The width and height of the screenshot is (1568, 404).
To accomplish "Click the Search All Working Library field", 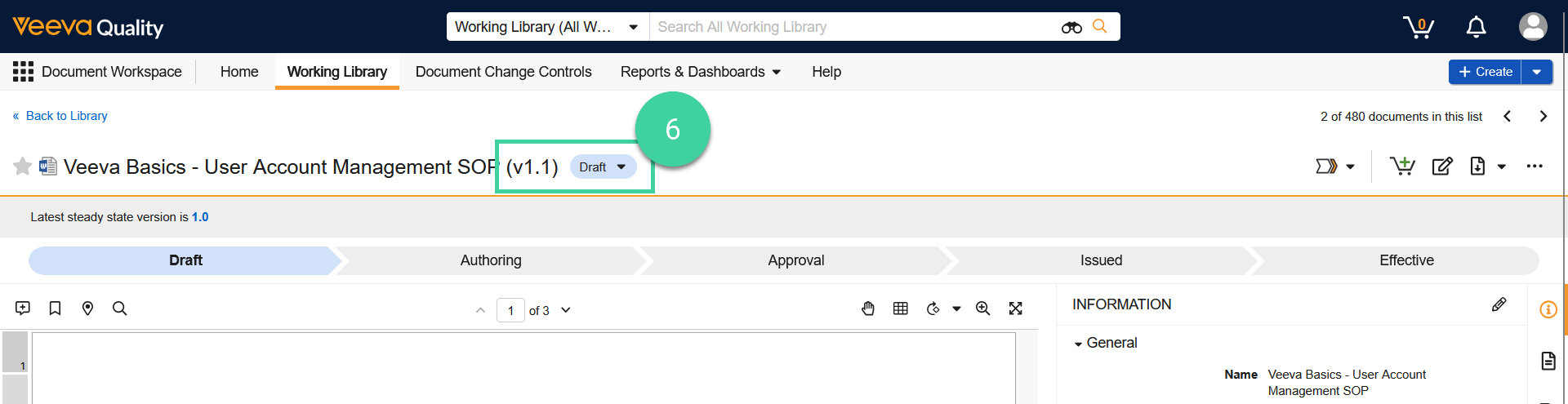I will click(x=853, y=27).
